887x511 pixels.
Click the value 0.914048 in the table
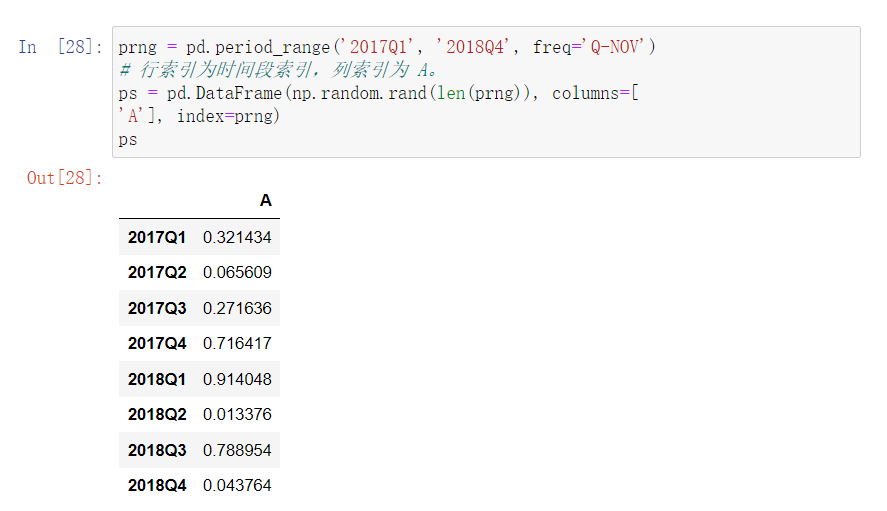[237, 379]
